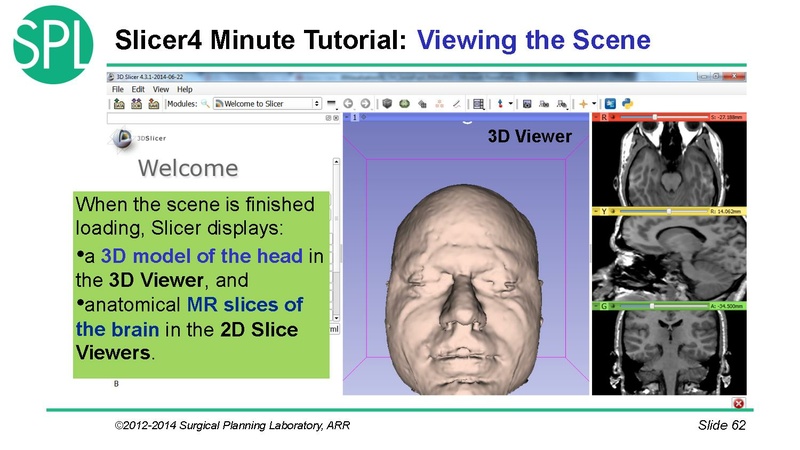This screenshot has width=800, height=450.
Task: Open the Python Interactor icon
Action: click(628, 104)
